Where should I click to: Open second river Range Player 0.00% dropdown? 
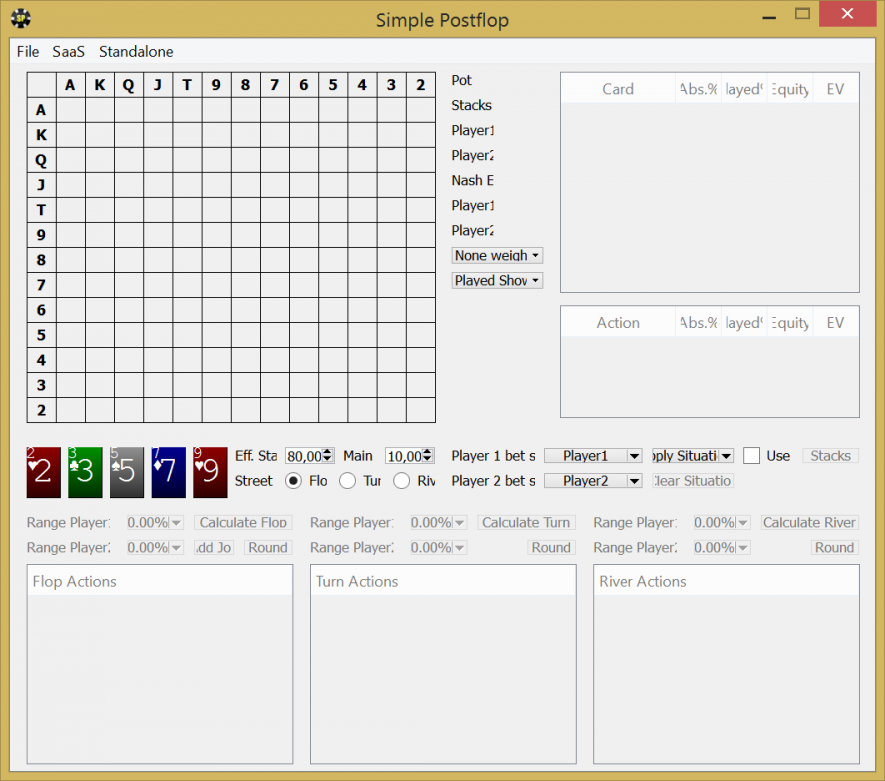(x=722, y=547)
